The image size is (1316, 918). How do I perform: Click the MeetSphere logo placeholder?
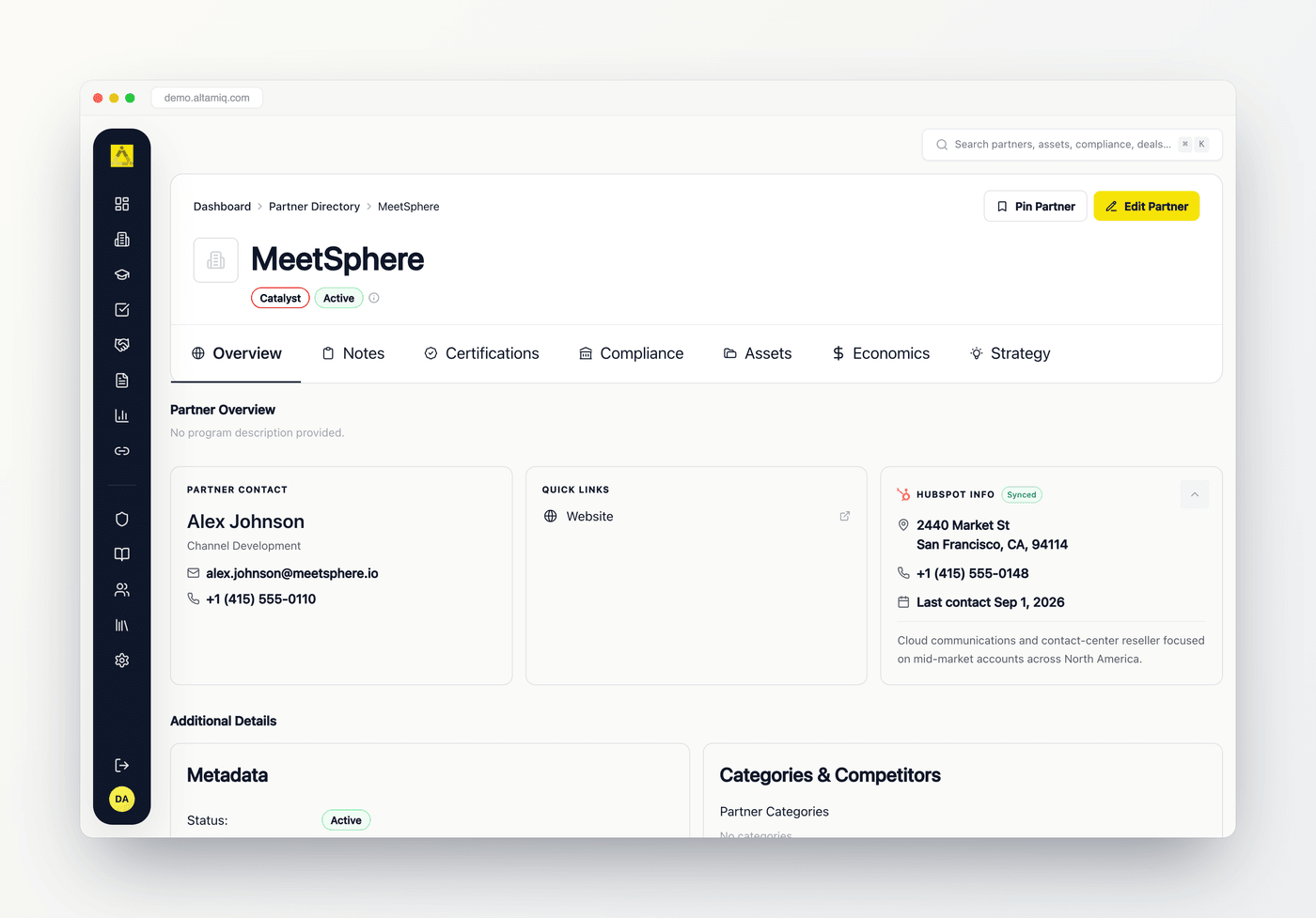[x=216, y=260]
